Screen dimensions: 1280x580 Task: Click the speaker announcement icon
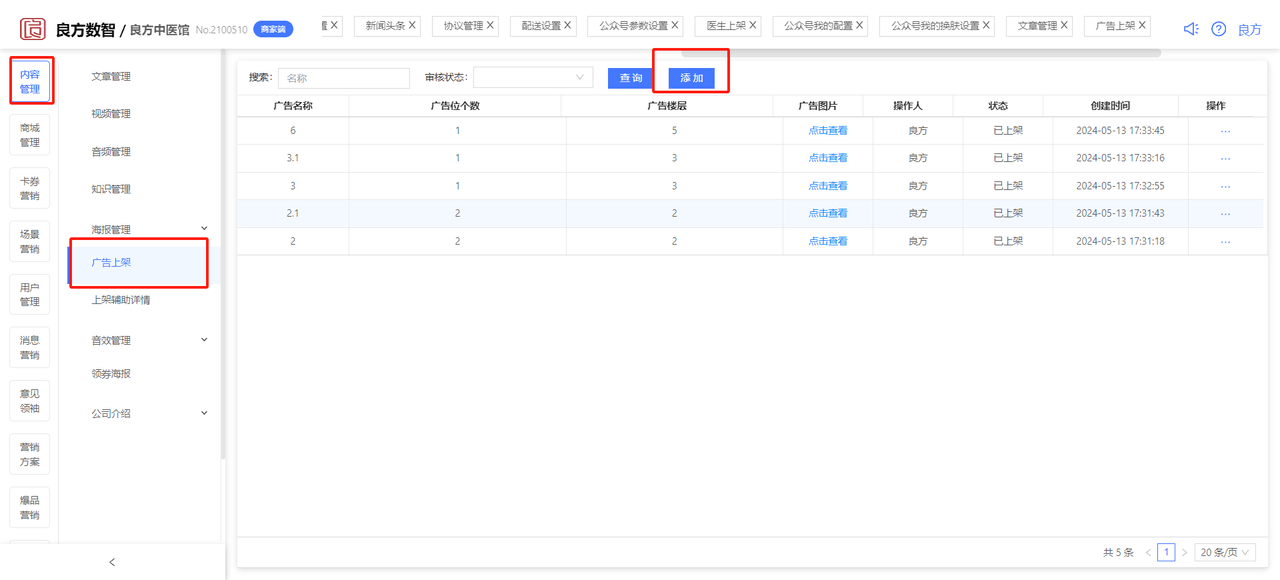(x=1190, y=29)
